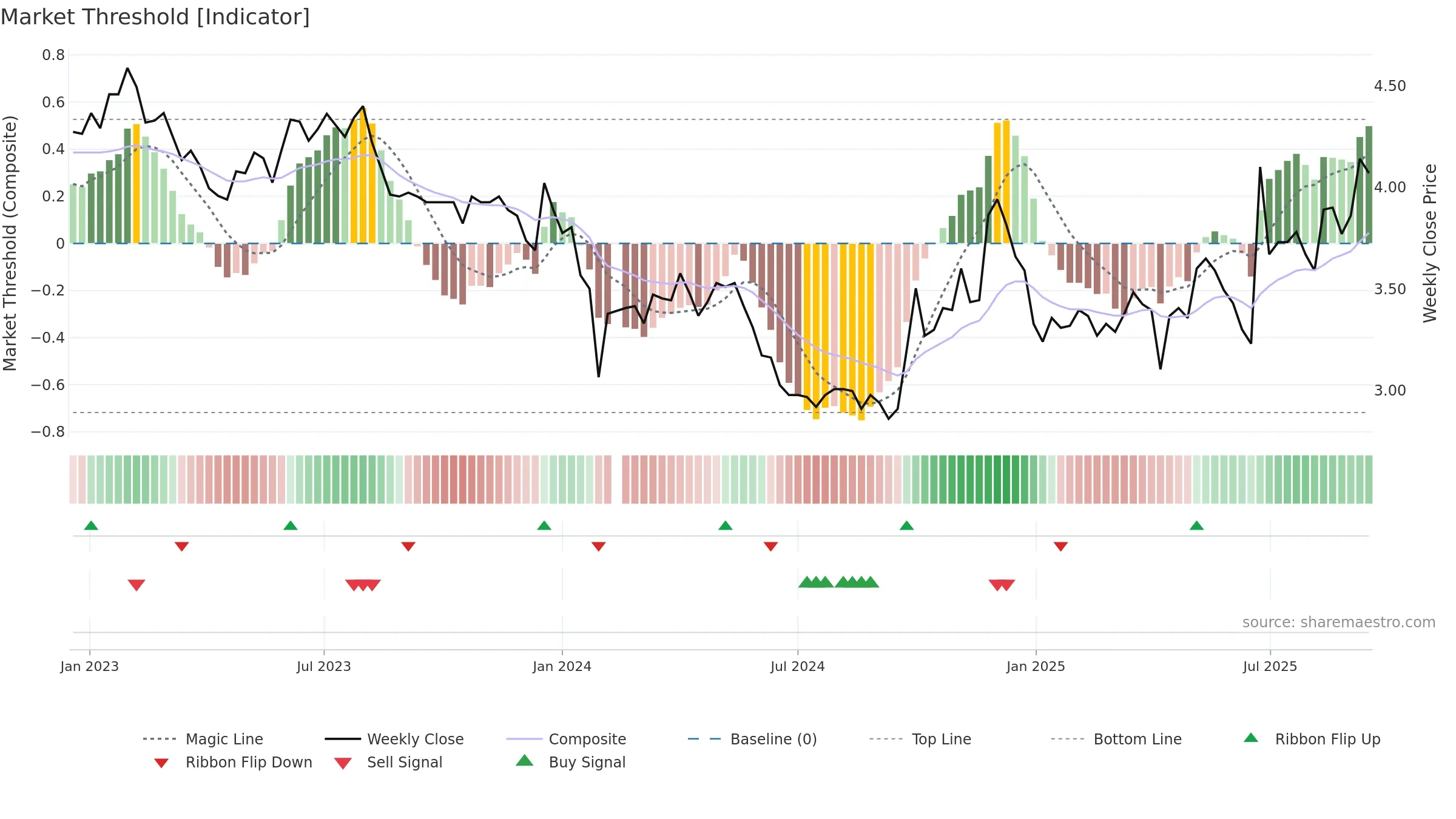Toggle the Magic Line legend entry

click(203, 739)
